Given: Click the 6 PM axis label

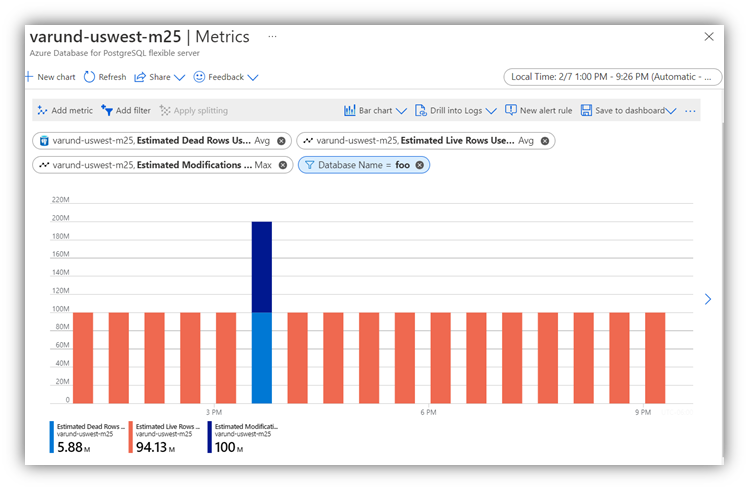Looking at the screenshot, I should tap(428, 412).
